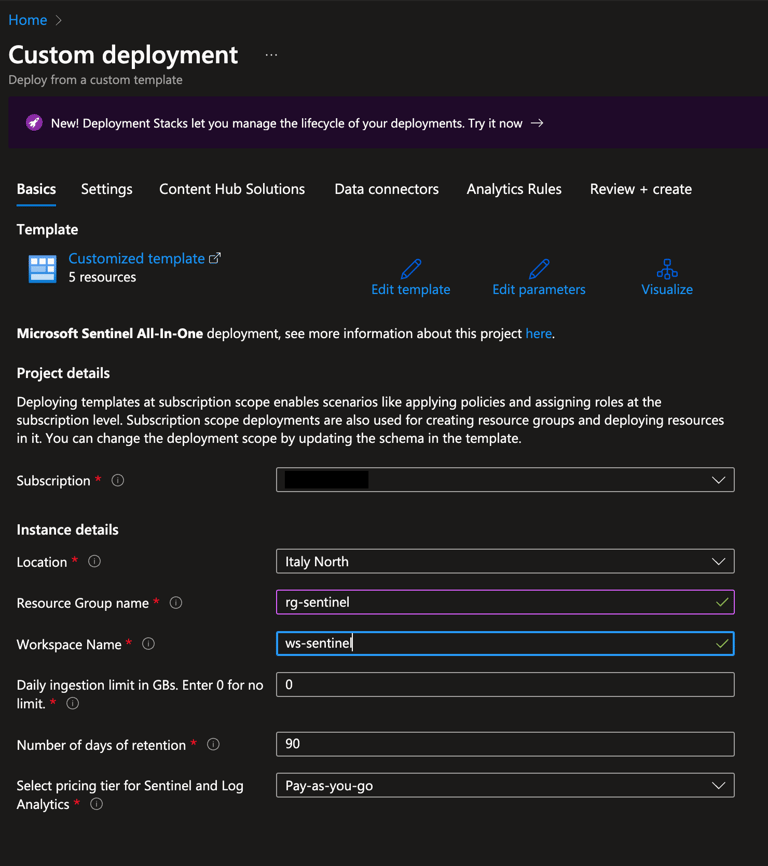This screenshot has width=768, height=866.
Task: Open the Content Hub Solutions tab
Action: 232,189
